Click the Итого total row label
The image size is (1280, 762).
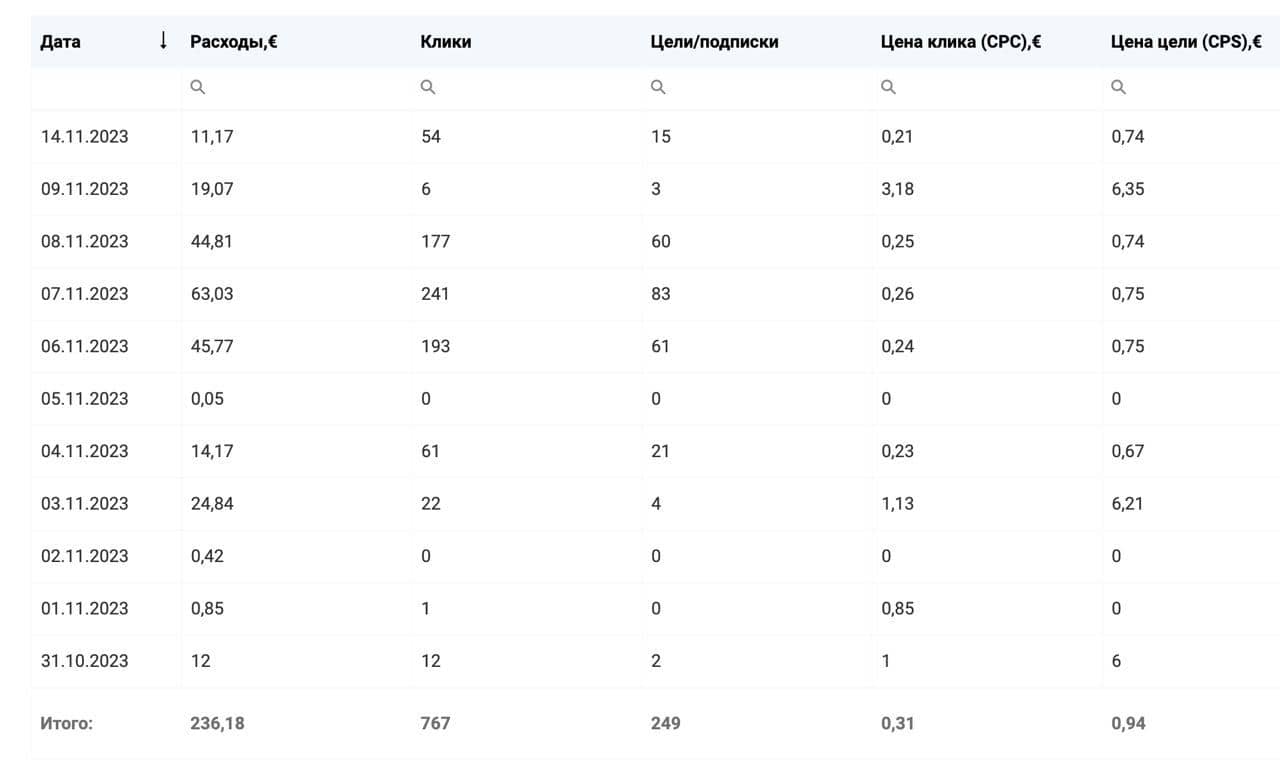coord(66,723)
